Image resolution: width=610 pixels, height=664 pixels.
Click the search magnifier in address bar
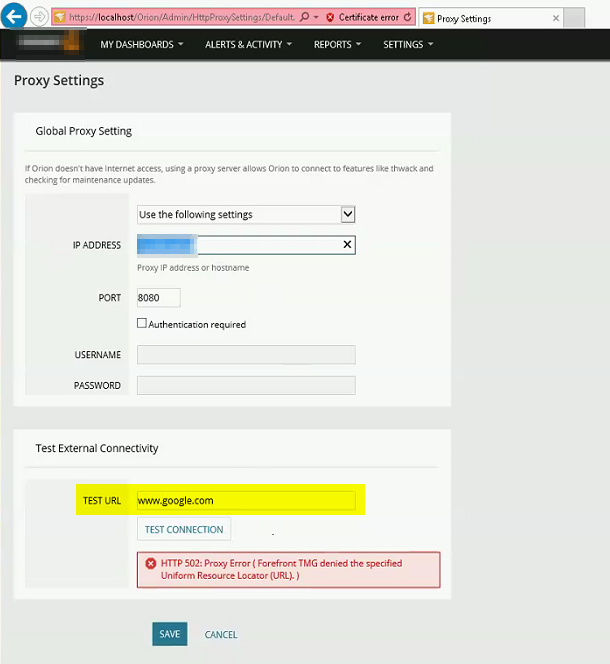pyautogui.click(x=305, y=17)
